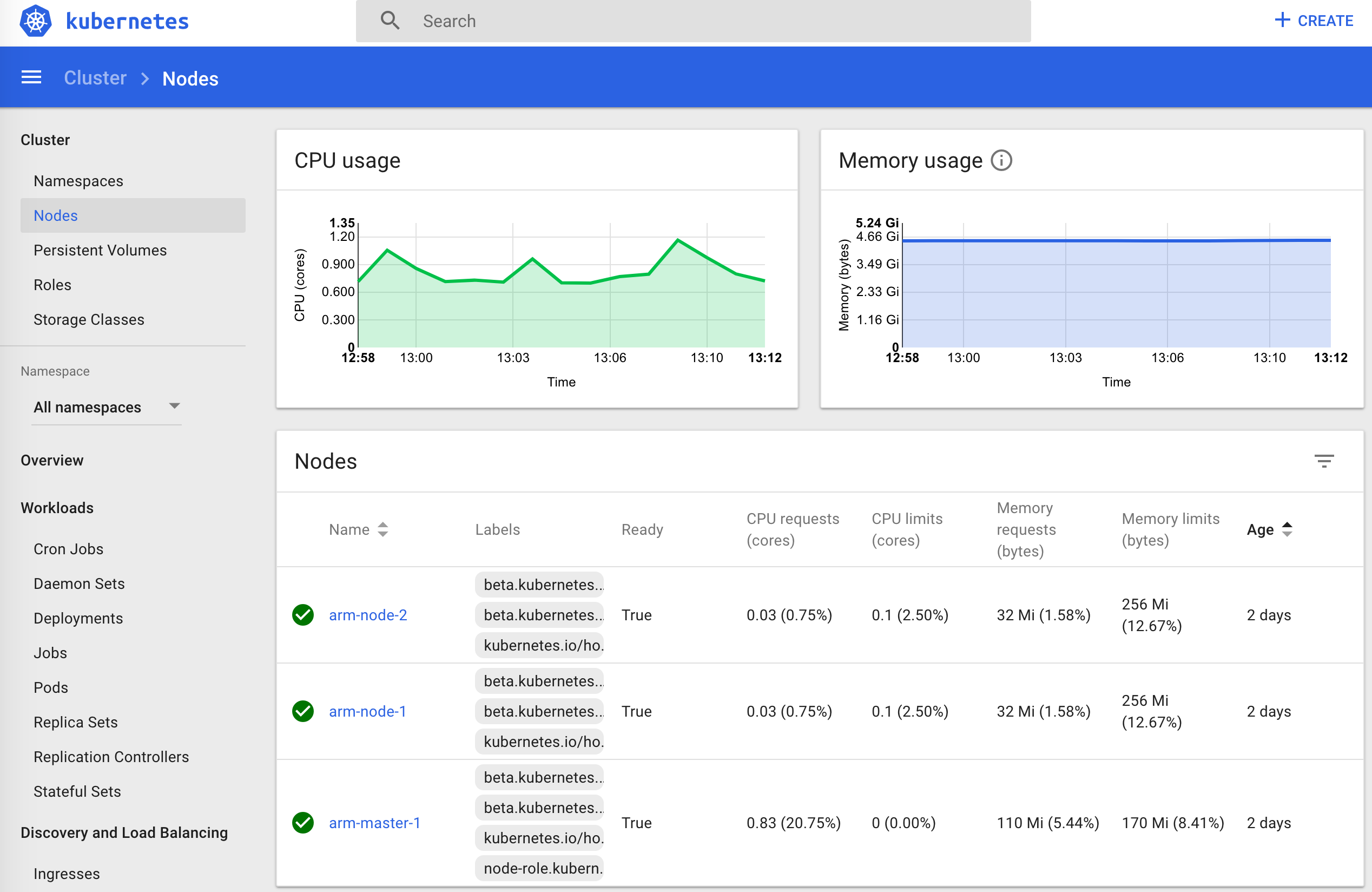The width and height of the screenshot is (1372, 892).
Task: Open the Nodes table filter icon
Action: tap(1323, 461)
